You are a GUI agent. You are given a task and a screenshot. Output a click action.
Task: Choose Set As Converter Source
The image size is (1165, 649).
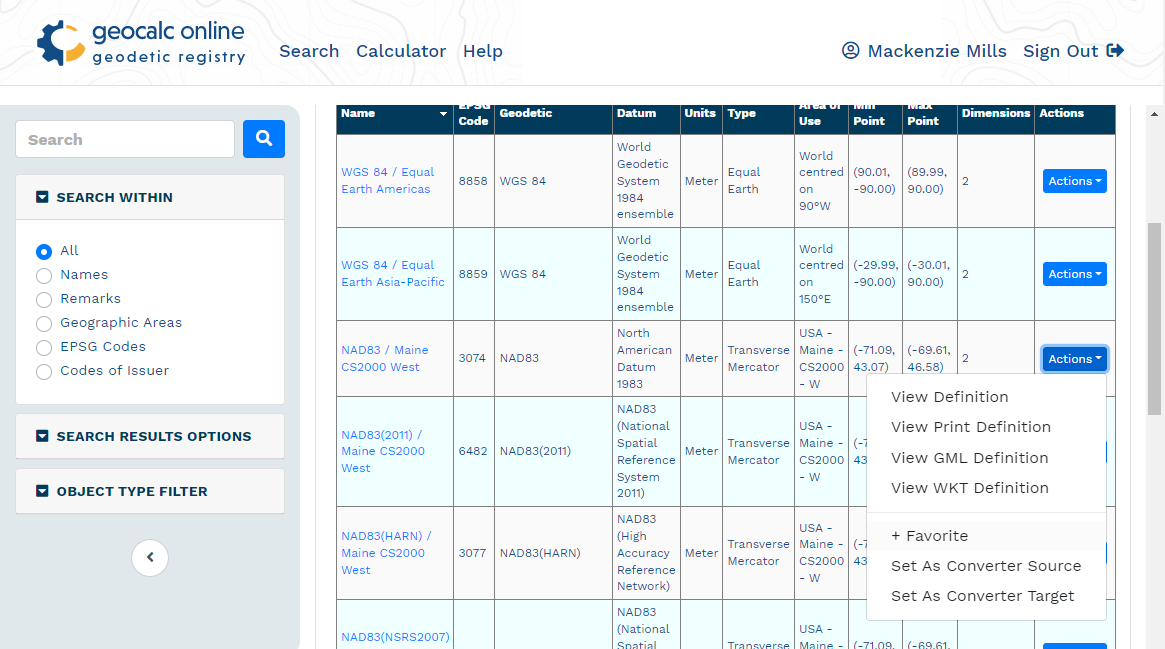[x=986, y=566]
